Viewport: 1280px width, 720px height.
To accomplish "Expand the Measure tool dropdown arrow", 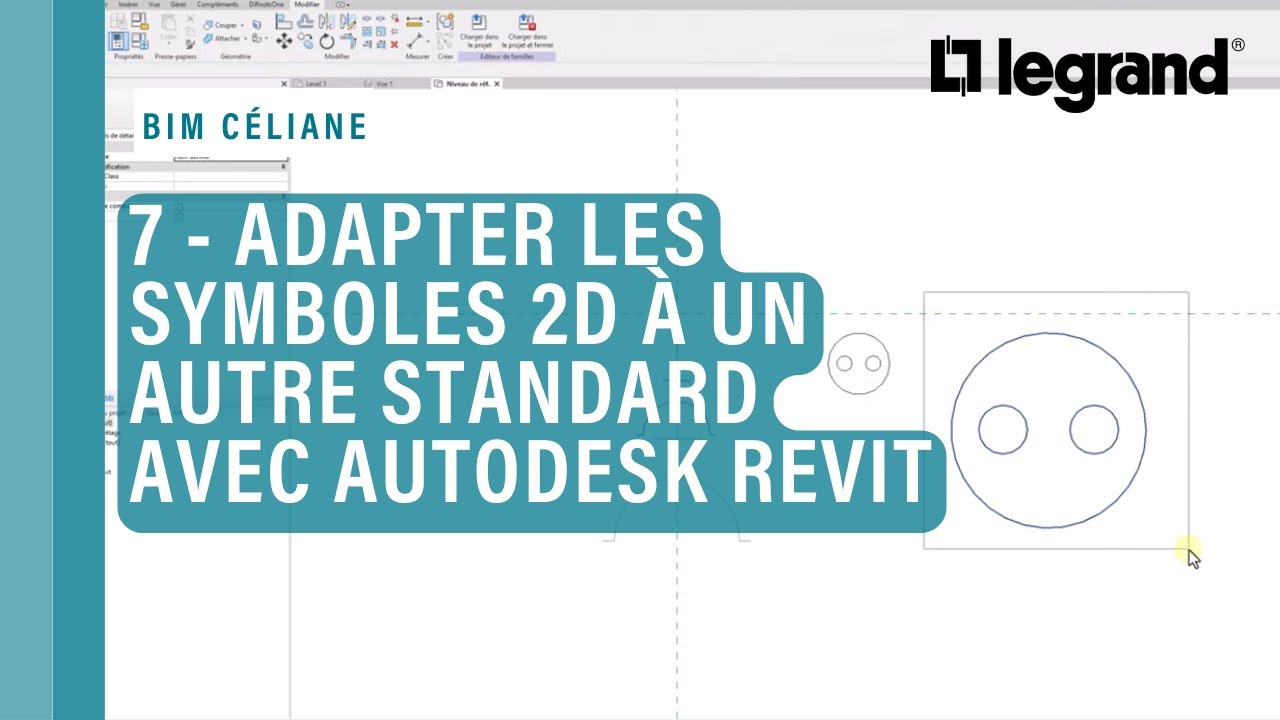I will (x=428, y=22).
